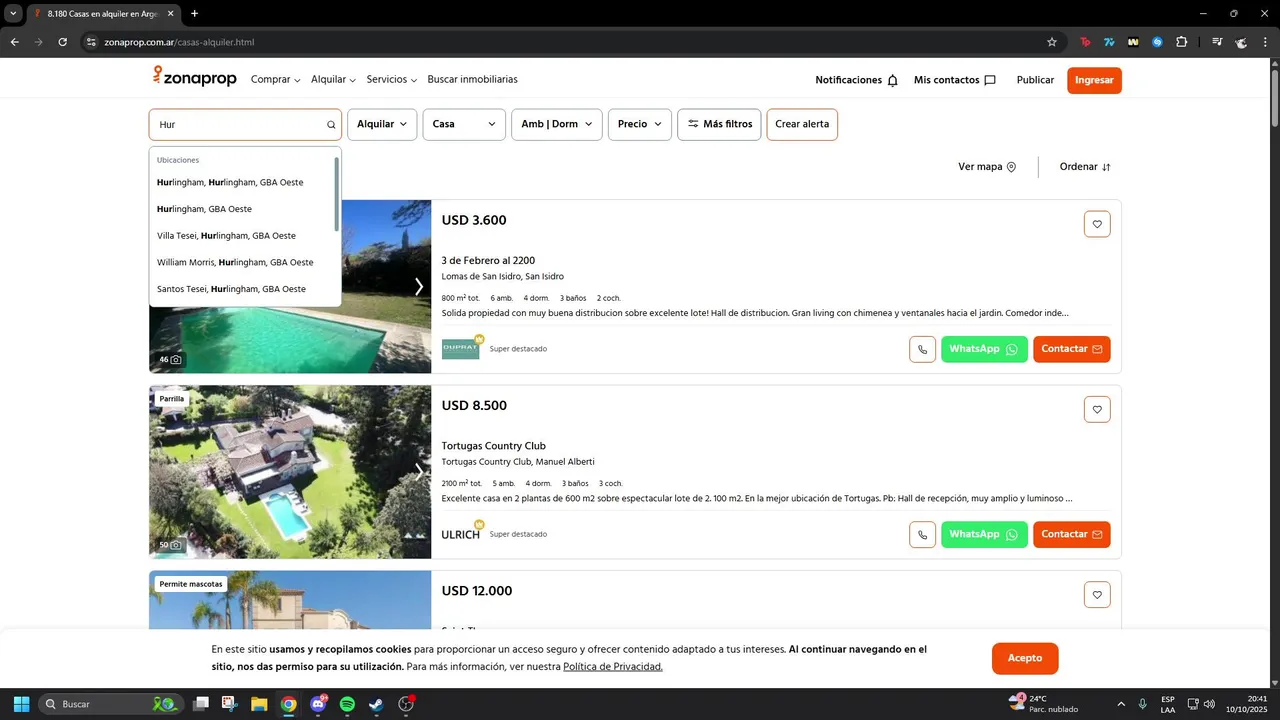Image resolution: width=1280 pixels, height=720 pixels.
Task: Click the suggestions list scrollbar
Action: (337, 195)
